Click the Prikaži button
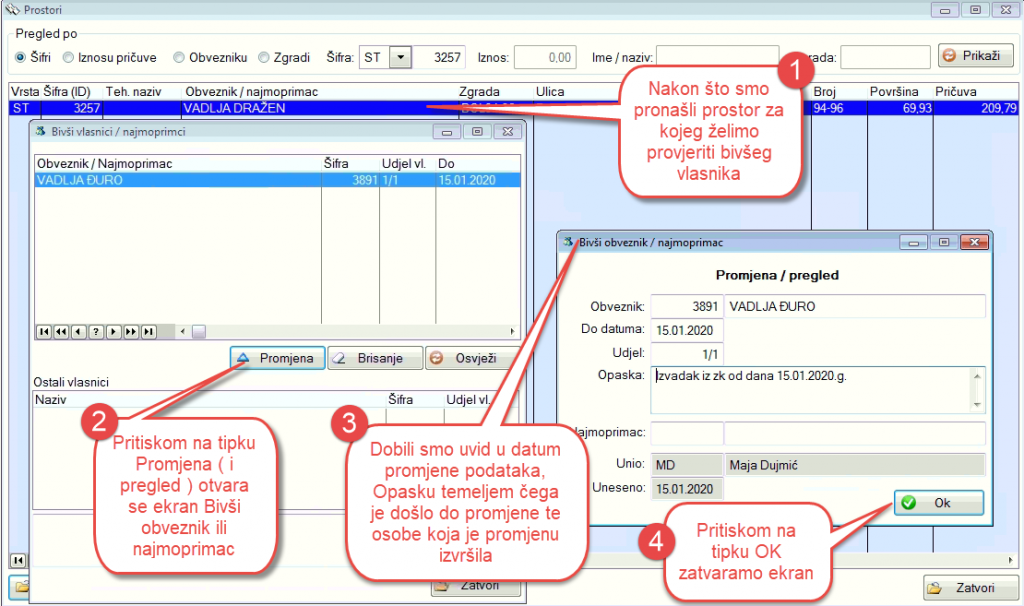 point(975,56)
